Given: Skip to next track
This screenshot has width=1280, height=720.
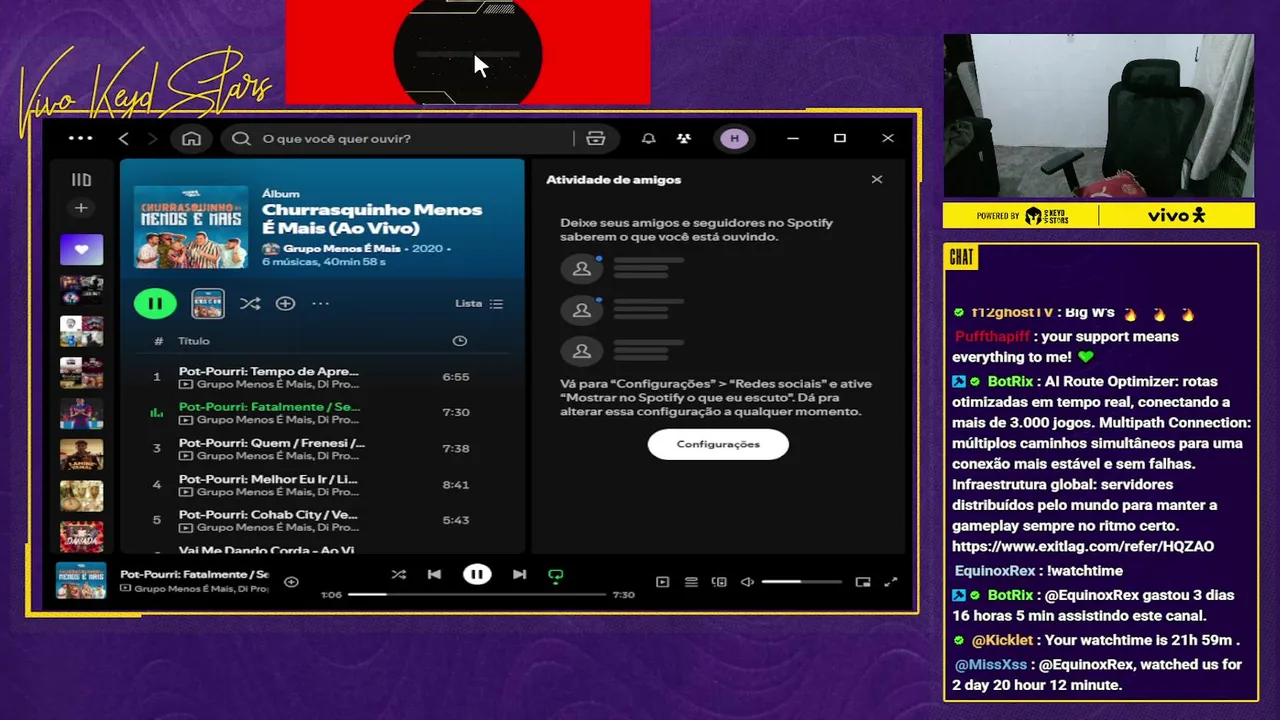Looking at the screenshot, I should coord(519,574).
